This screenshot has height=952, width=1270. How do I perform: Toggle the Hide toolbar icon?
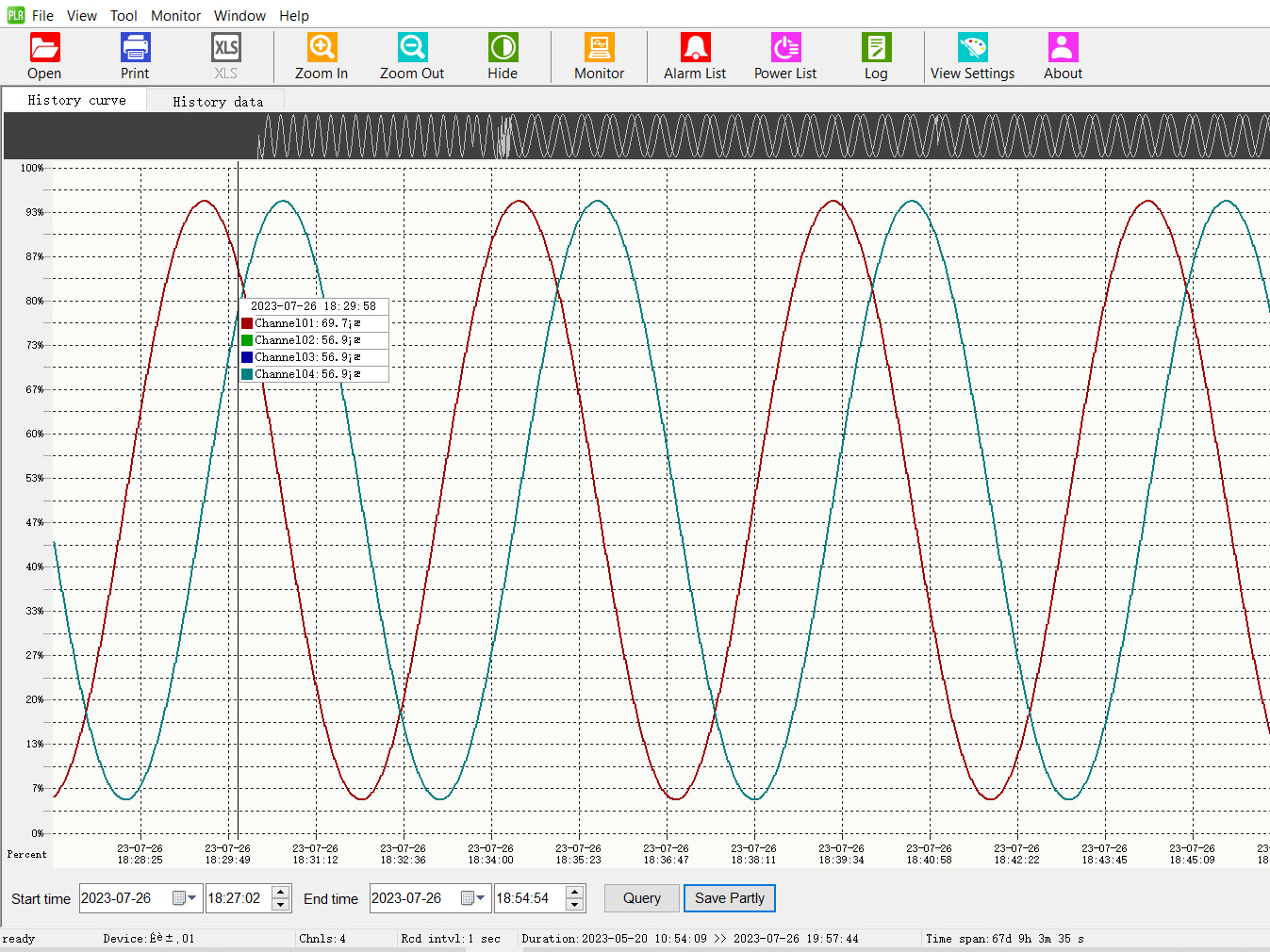503,48
